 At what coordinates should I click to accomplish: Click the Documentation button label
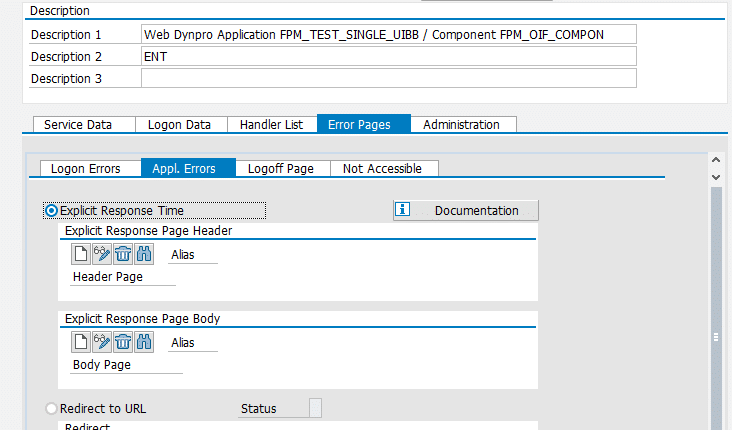(477, 211)
